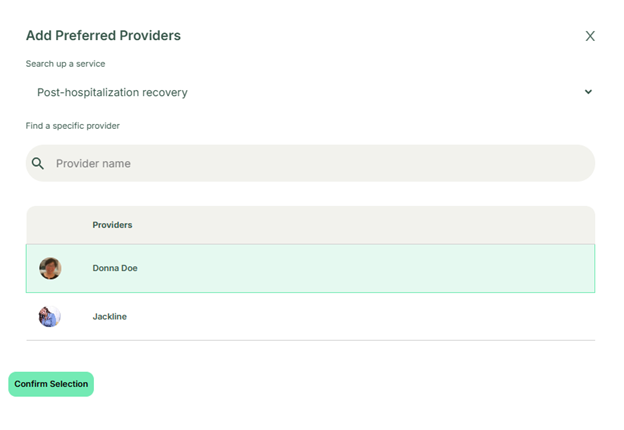
Task: Click the Providers column header
Action: tap(113, 225)
